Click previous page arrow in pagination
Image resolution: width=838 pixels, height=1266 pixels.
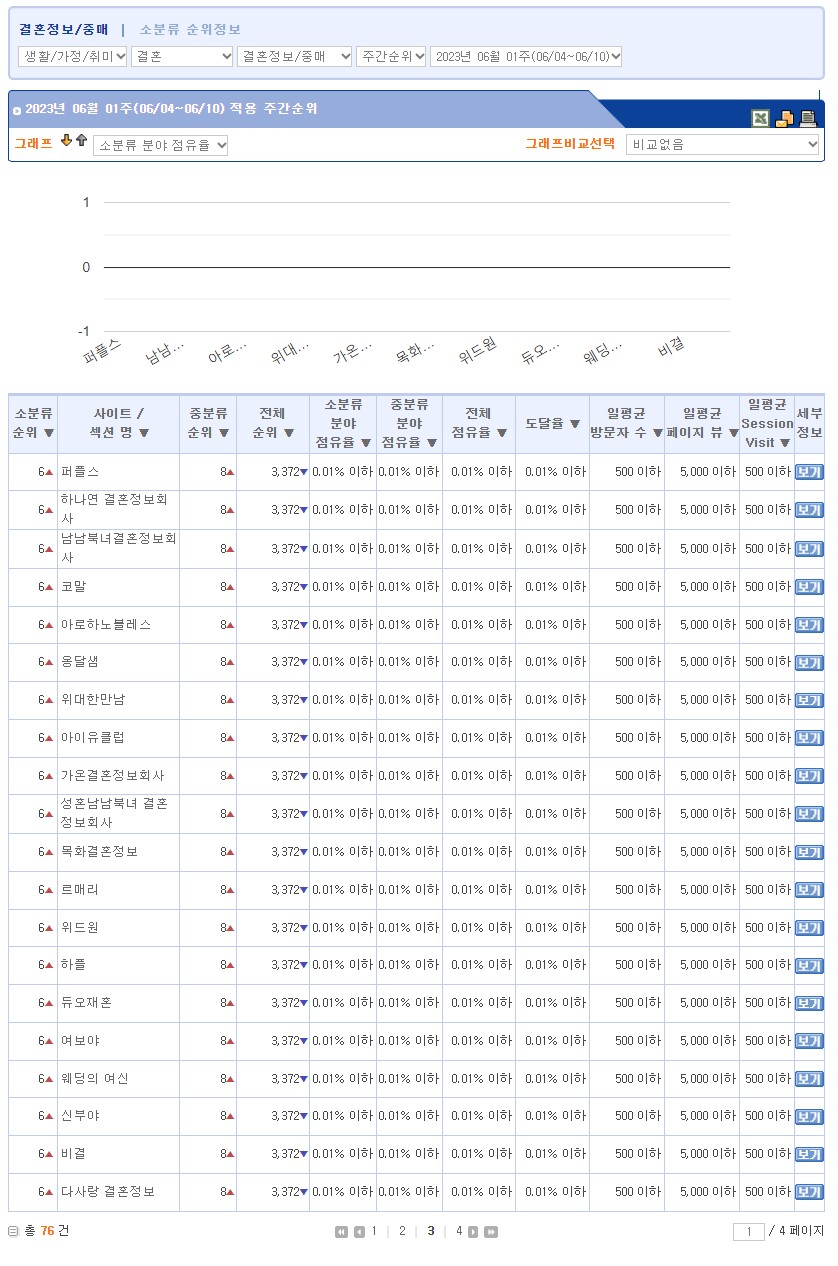(359, 1232)
